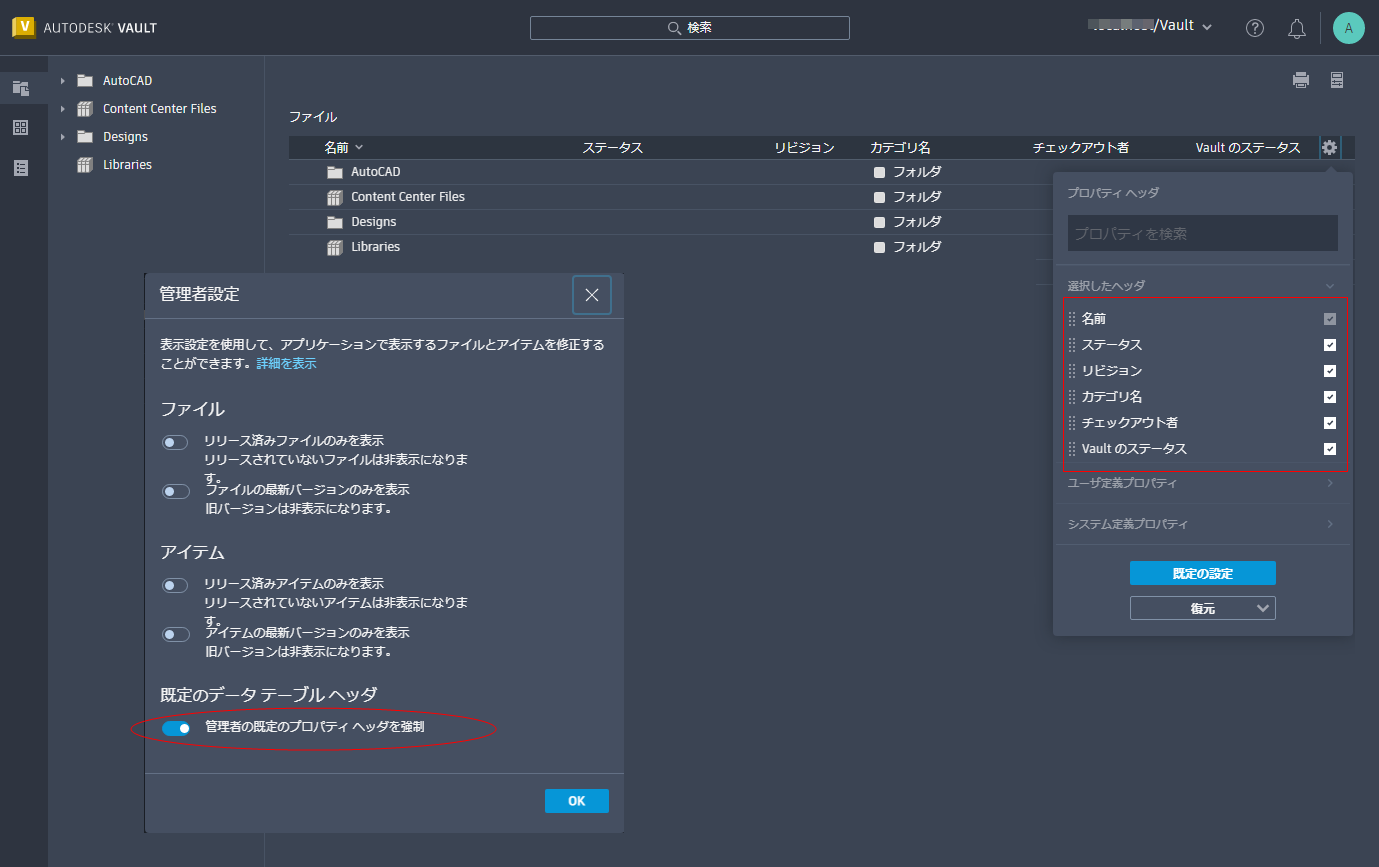Close the 管理者設定 dialog

592,295
